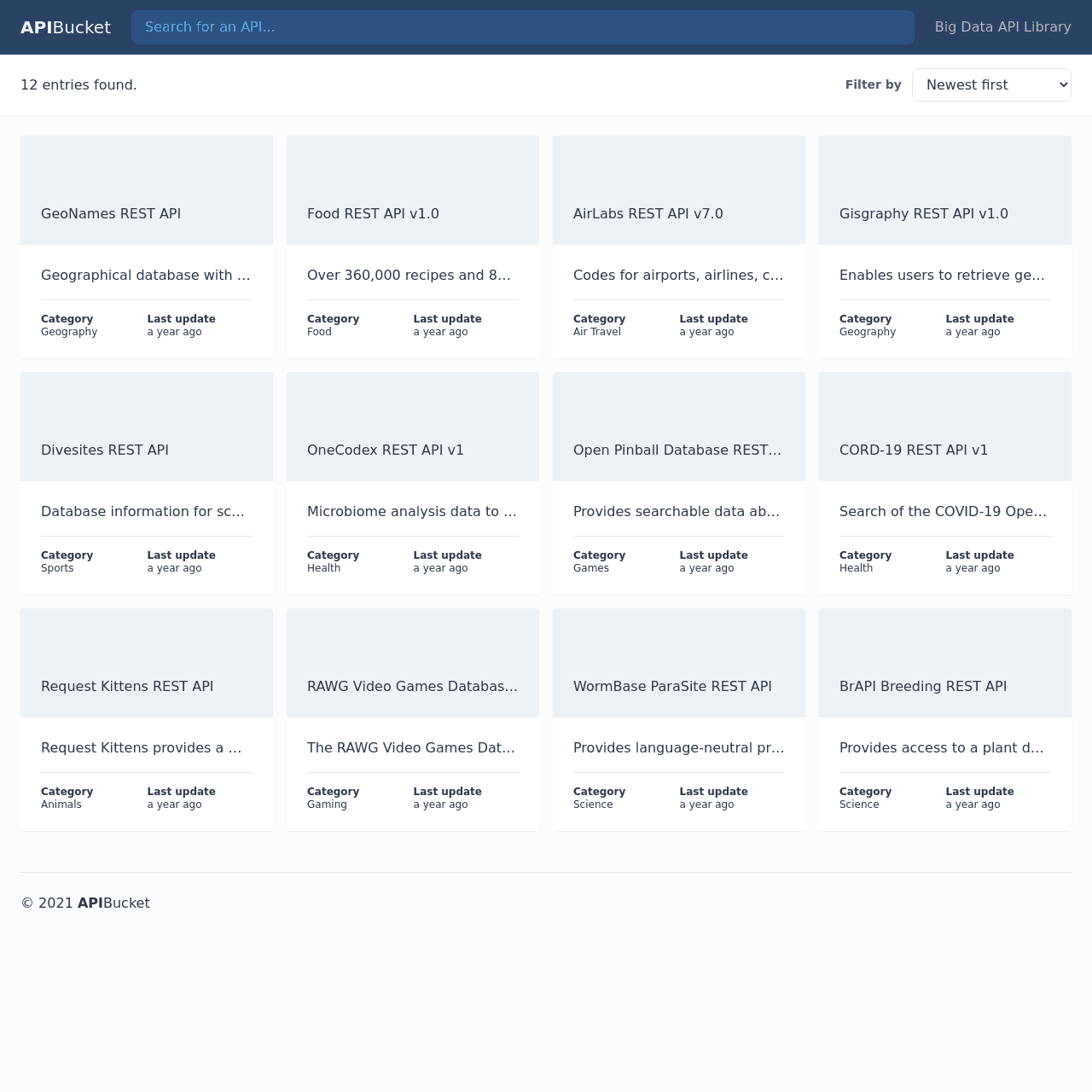Click the 'Provides language-neutral' description
This screenshot has width=1092, height=1092.
tap(679, 747)
